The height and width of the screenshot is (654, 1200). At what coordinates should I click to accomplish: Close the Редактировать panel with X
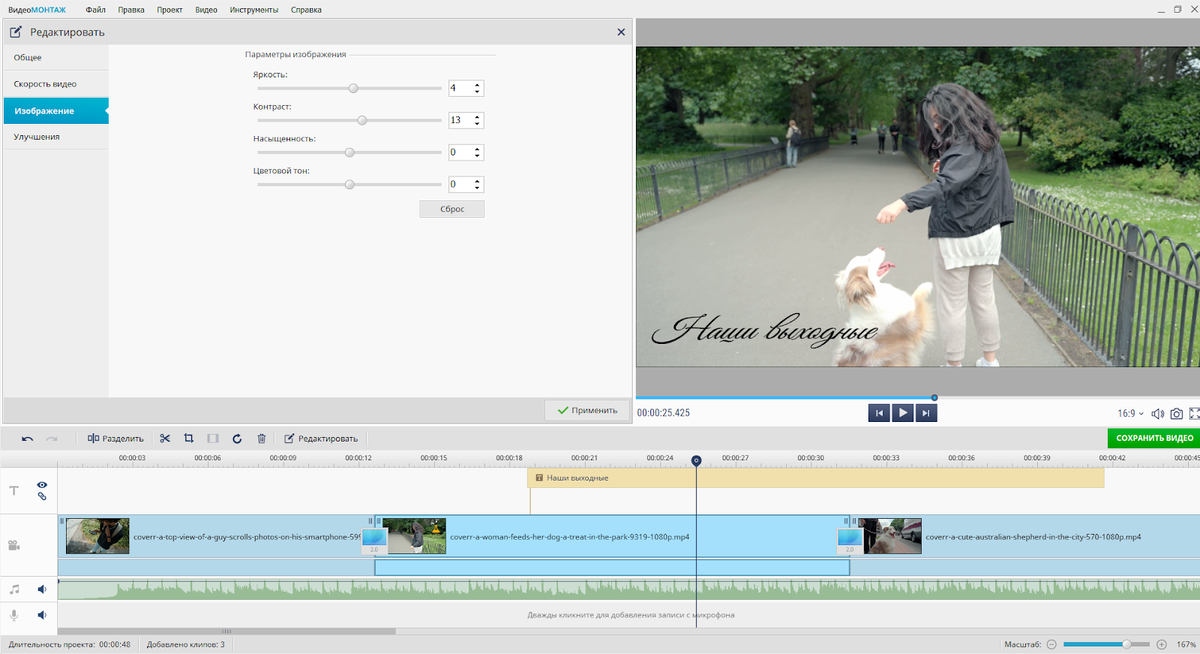pyautogui.click(x=621, y=32)
